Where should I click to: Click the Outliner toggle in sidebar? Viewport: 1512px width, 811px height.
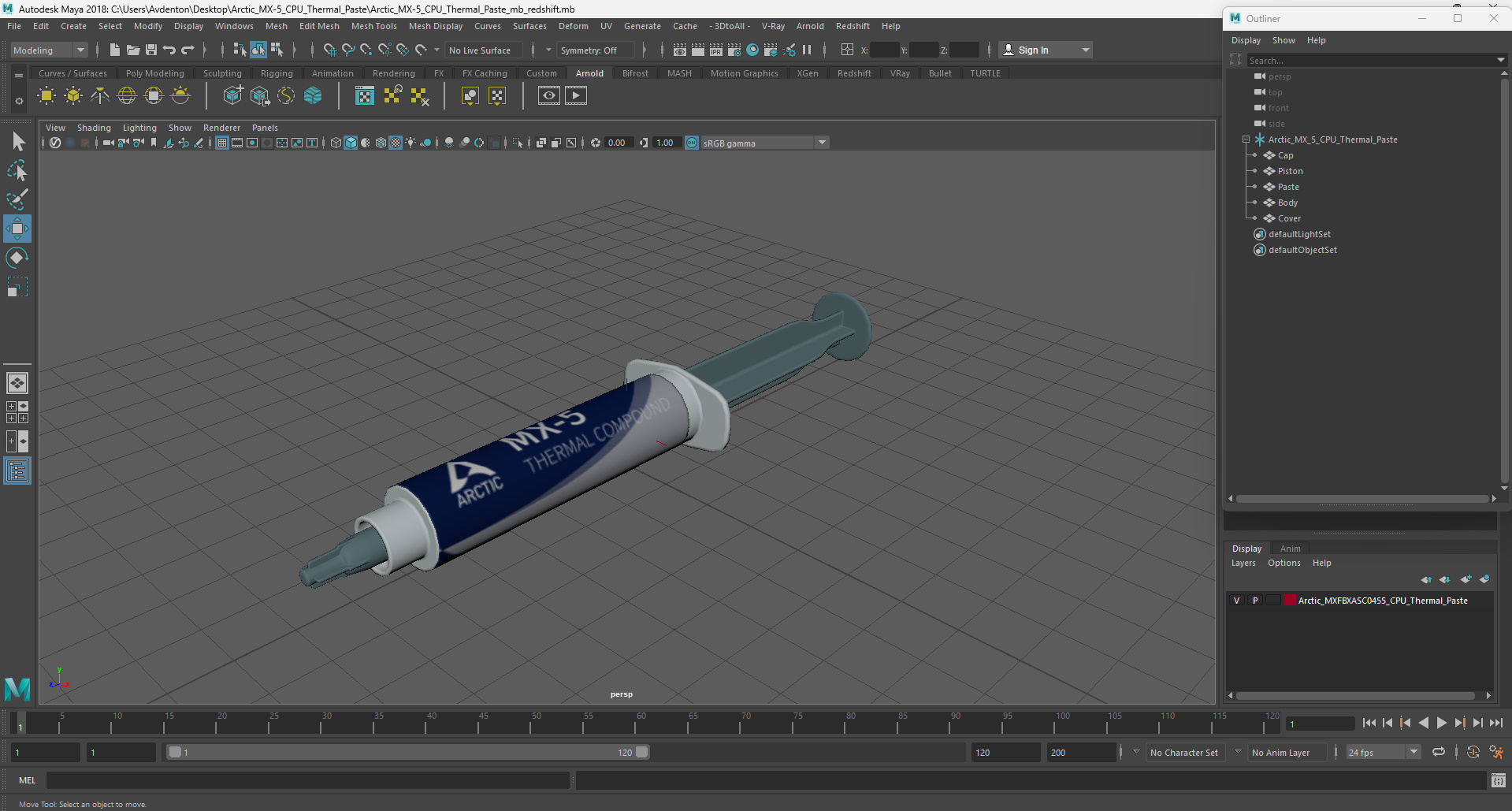(17, 471)
